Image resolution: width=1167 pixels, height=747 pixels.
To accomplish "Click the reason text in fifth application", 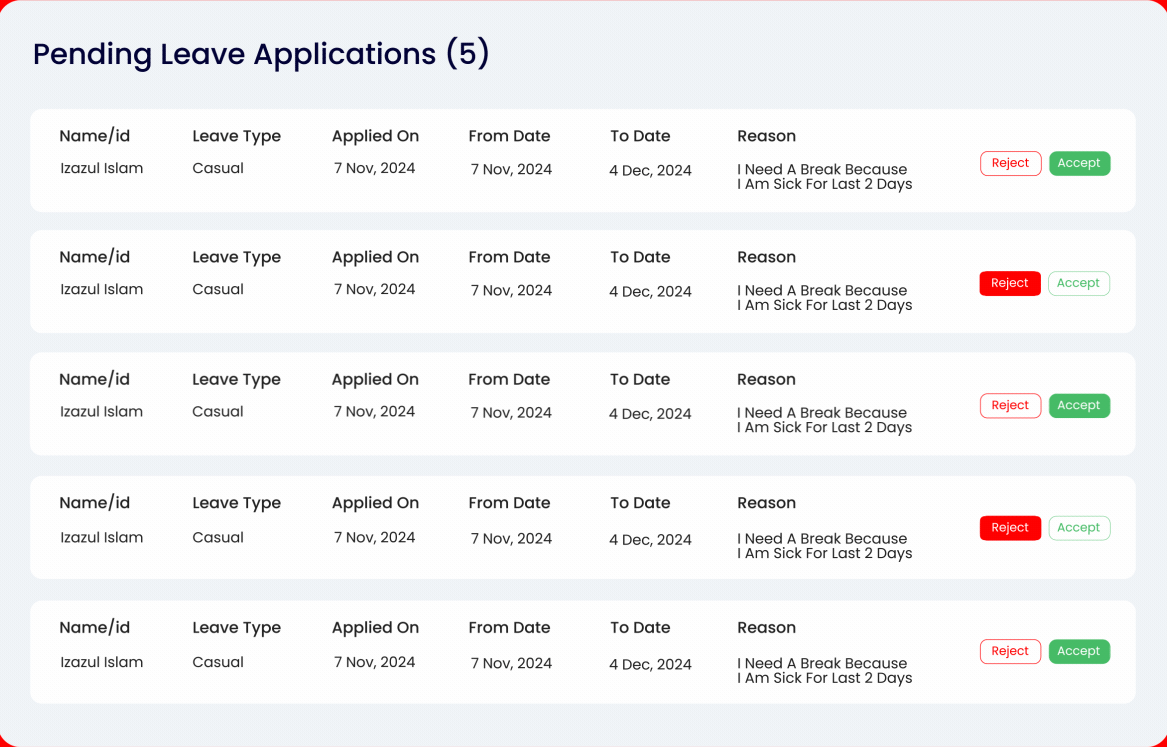I will pyautogui.click(x=825, y=671).
